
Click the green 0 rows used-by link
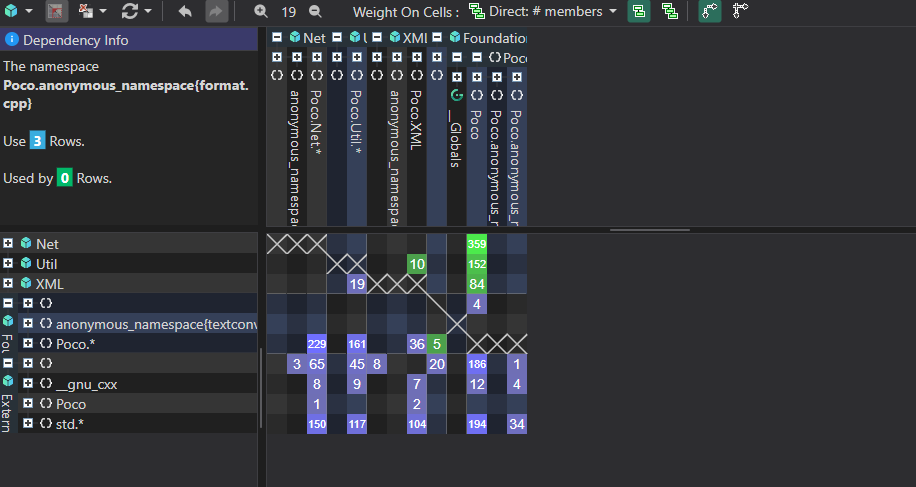tap(64, 178)
